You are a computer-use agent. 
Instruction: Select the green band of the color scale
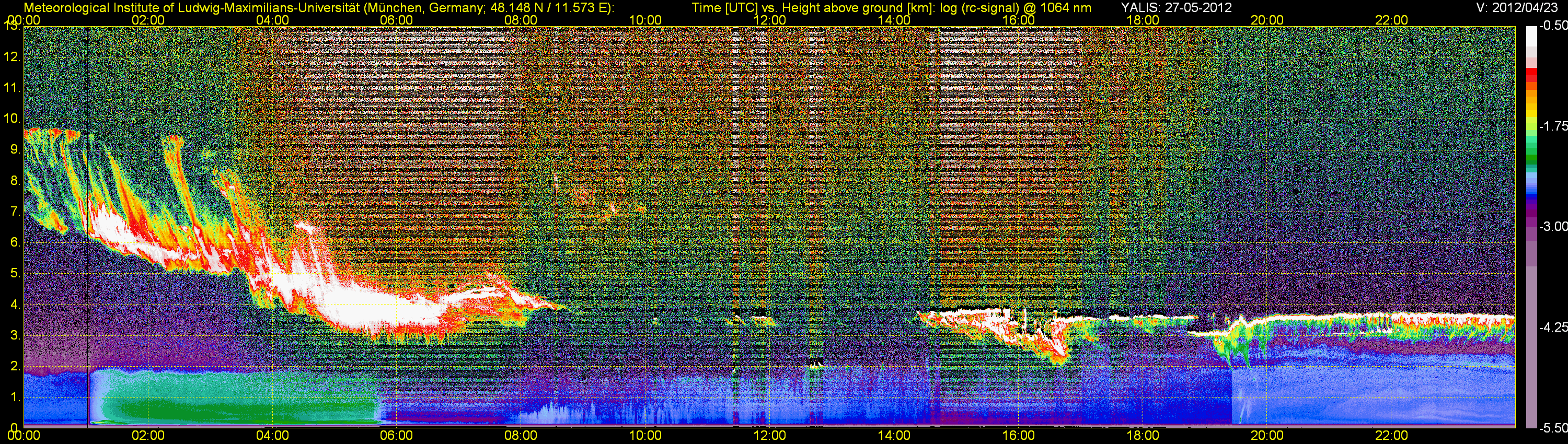[1531, 159]
